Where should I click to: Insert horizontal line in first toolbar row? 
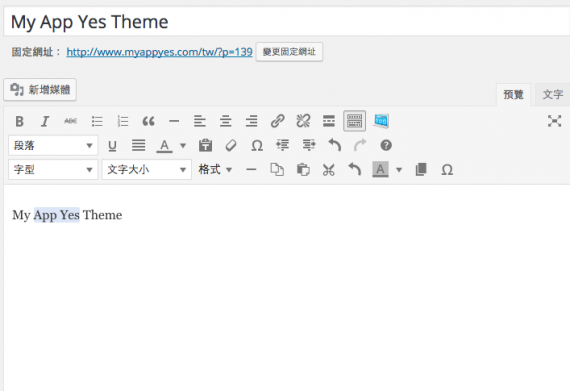(x=174, y=121)
